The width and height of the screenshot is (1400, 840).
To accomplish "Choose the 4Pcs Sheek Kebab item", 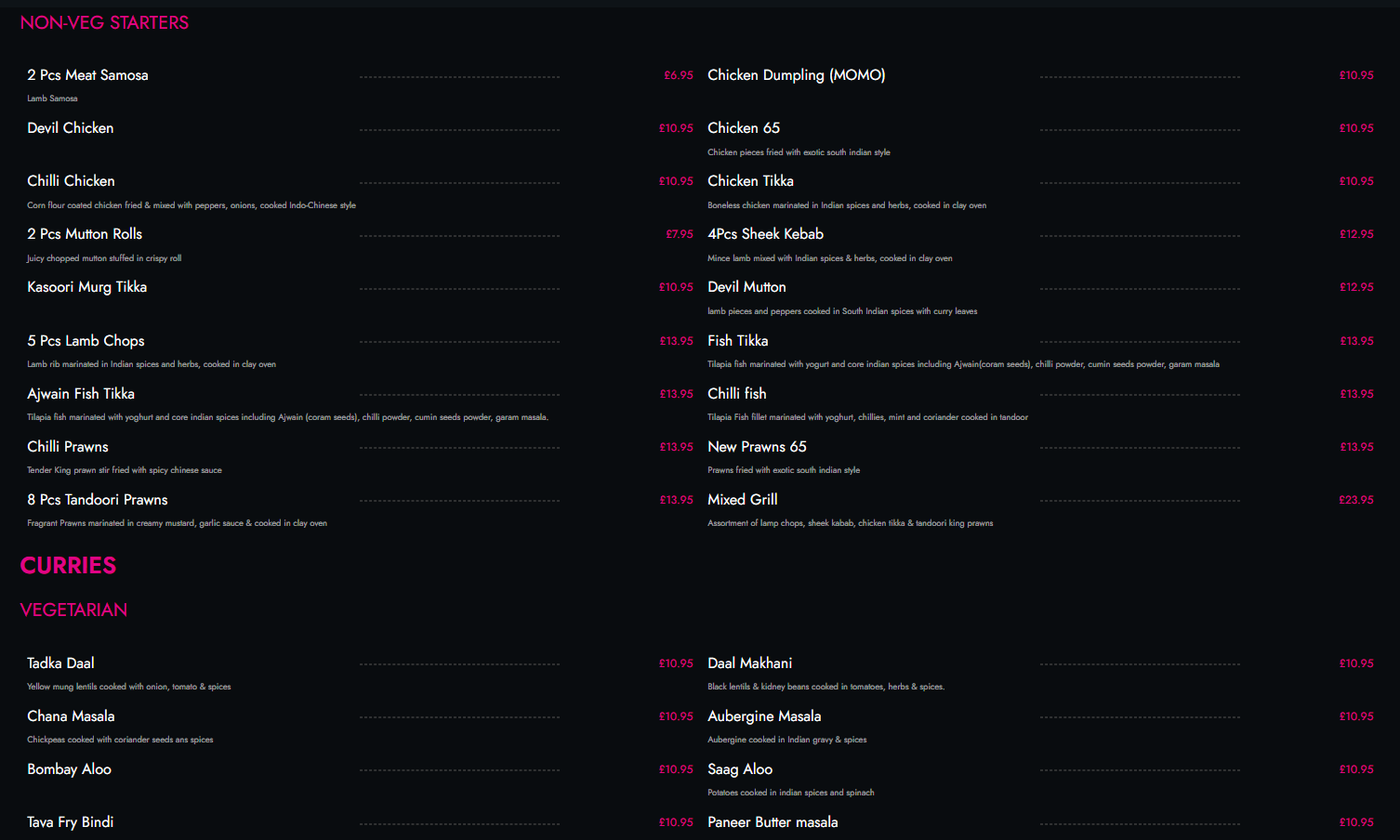I will tap(765, 234).
